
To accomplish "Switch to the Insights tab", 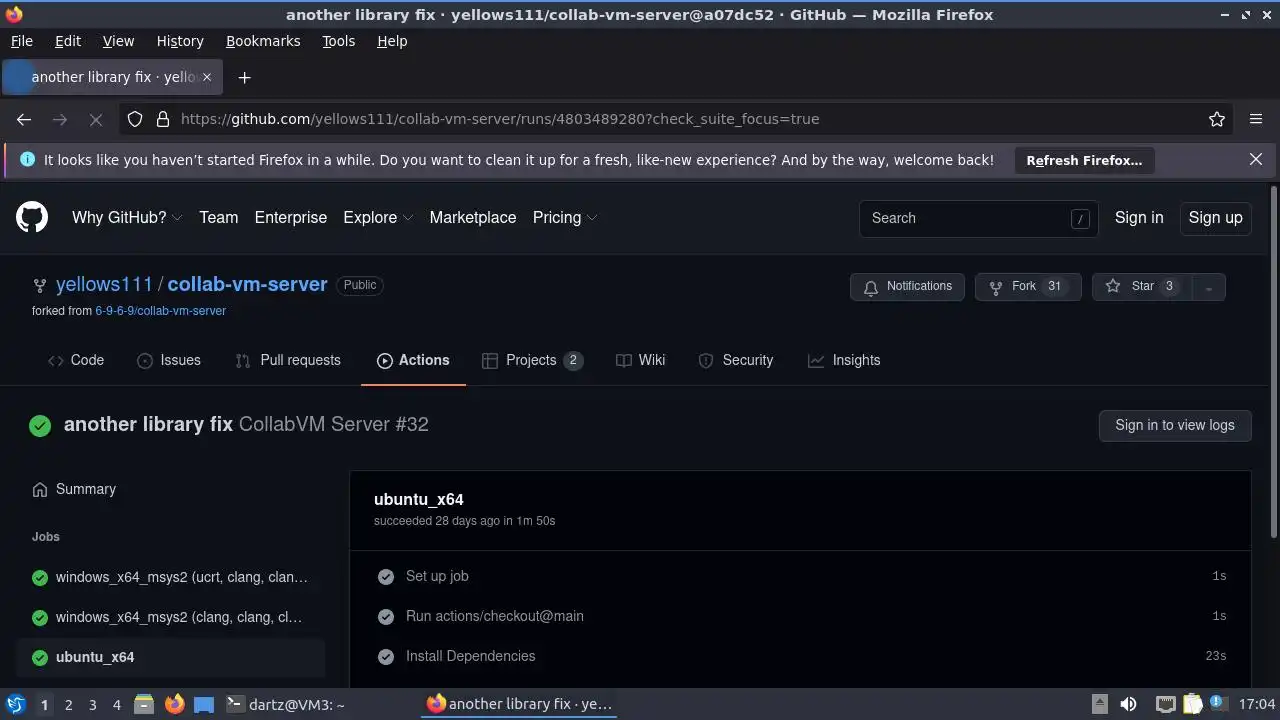I will (844, 360).
